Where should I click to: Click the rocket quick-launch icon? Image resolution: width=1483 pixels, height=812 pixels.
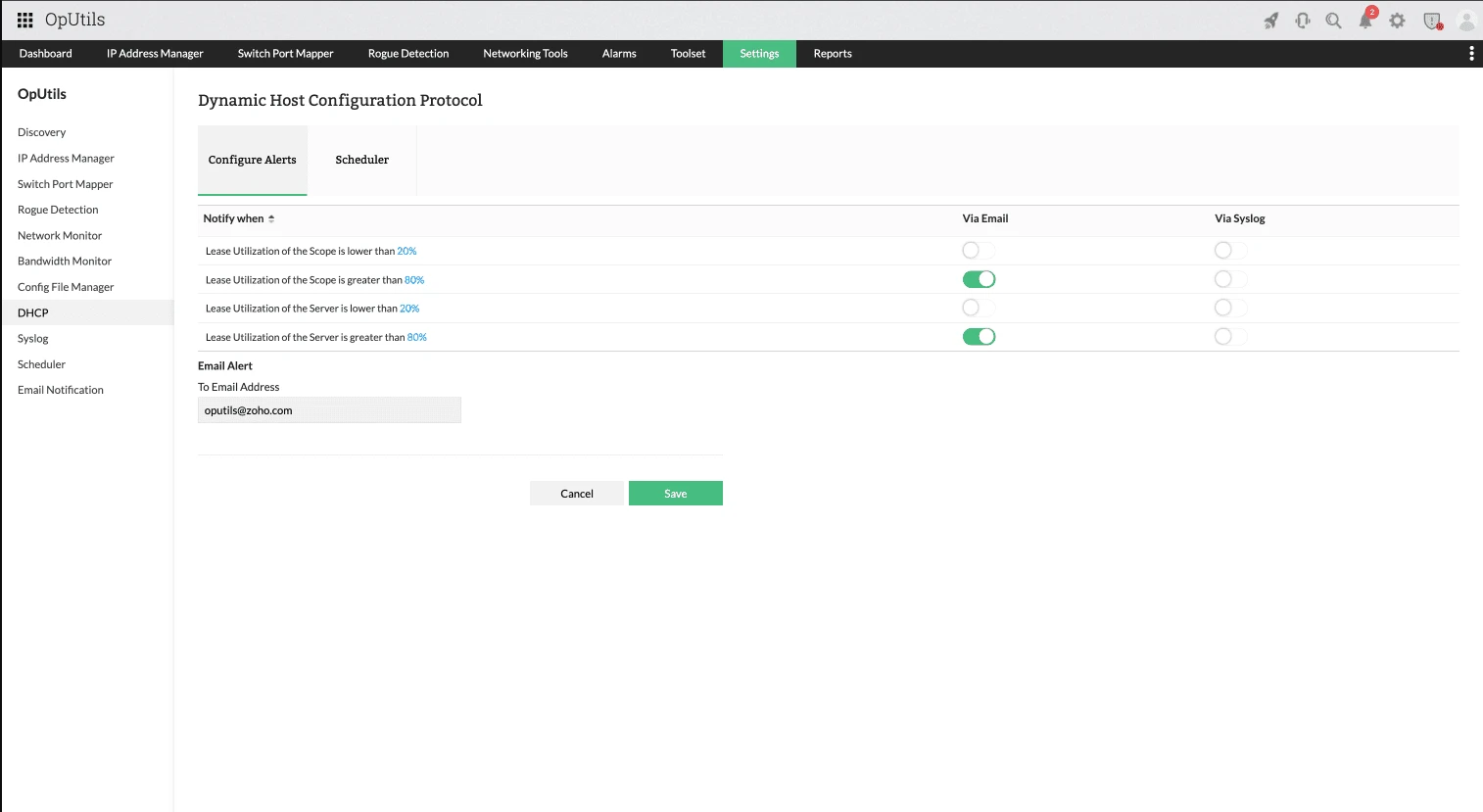[1270, 20]
